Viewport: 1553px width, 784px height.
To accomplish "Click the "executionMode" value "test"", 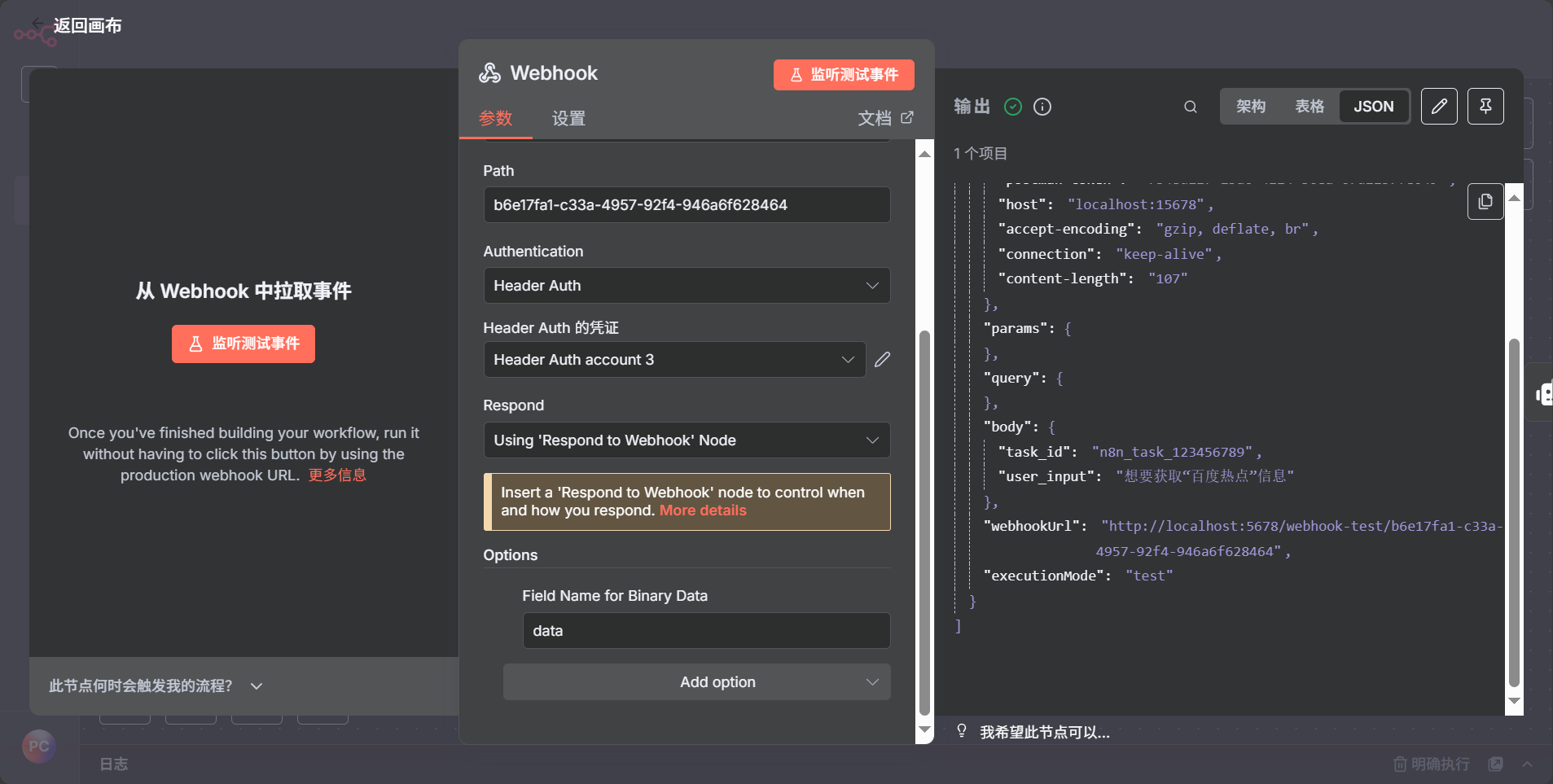I will 1149,576.
